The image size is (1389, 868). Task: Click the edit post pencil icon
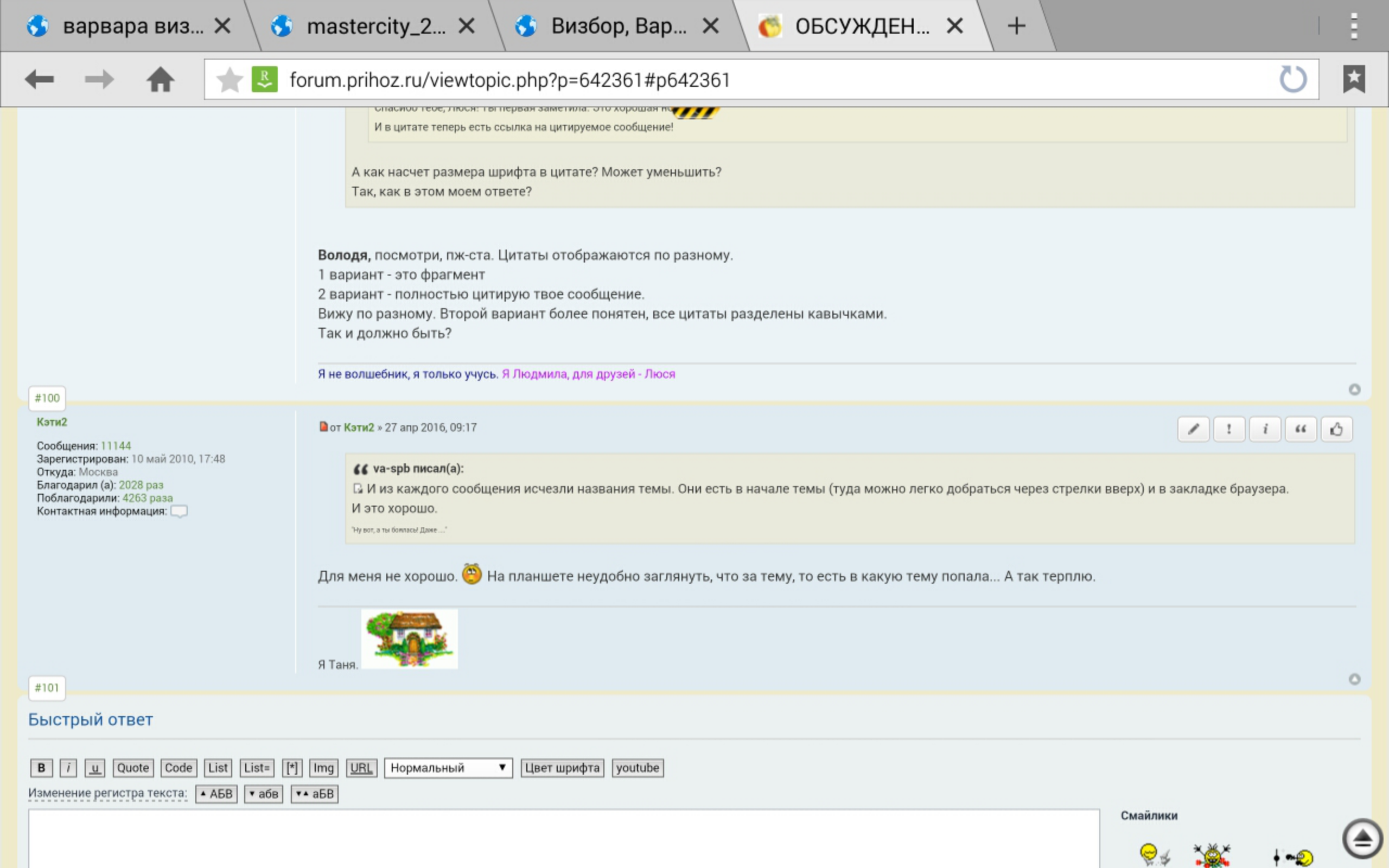coord(1193,429)
